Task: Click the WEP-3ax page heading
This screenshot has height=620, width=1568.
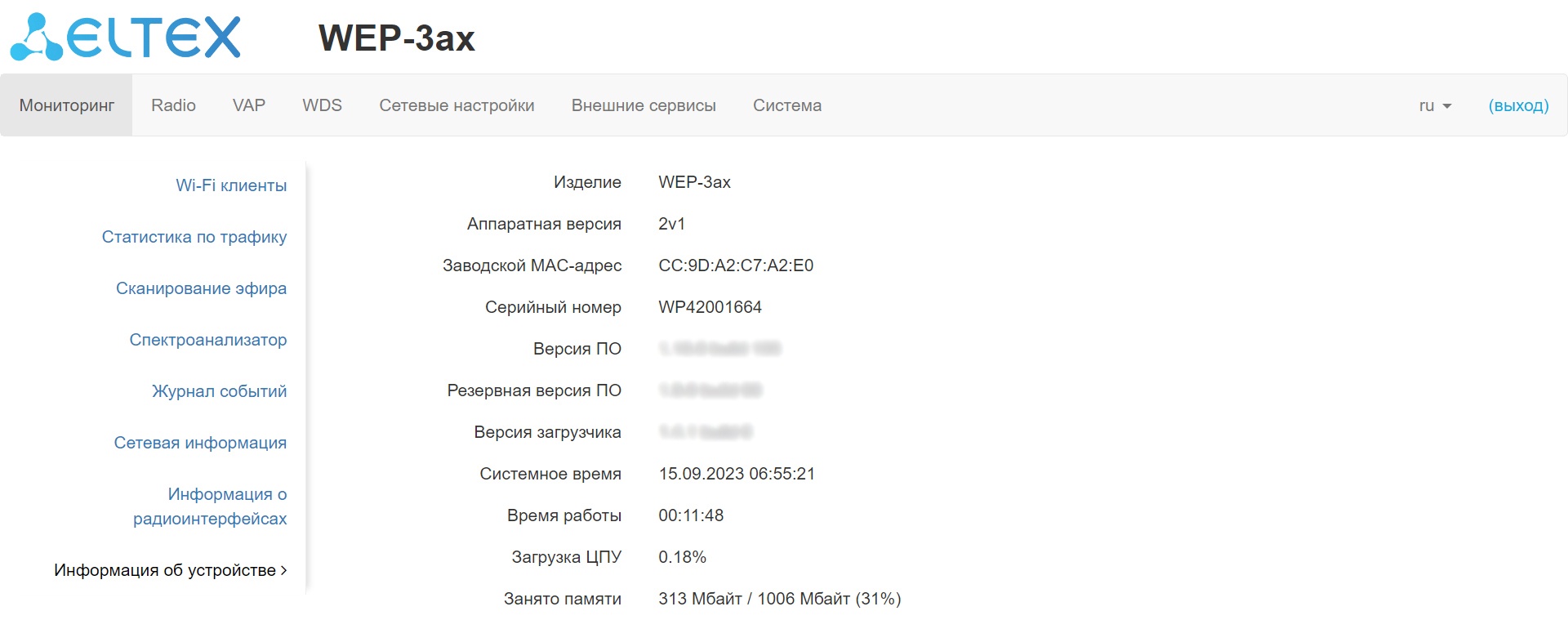Action: coord(396,38)
